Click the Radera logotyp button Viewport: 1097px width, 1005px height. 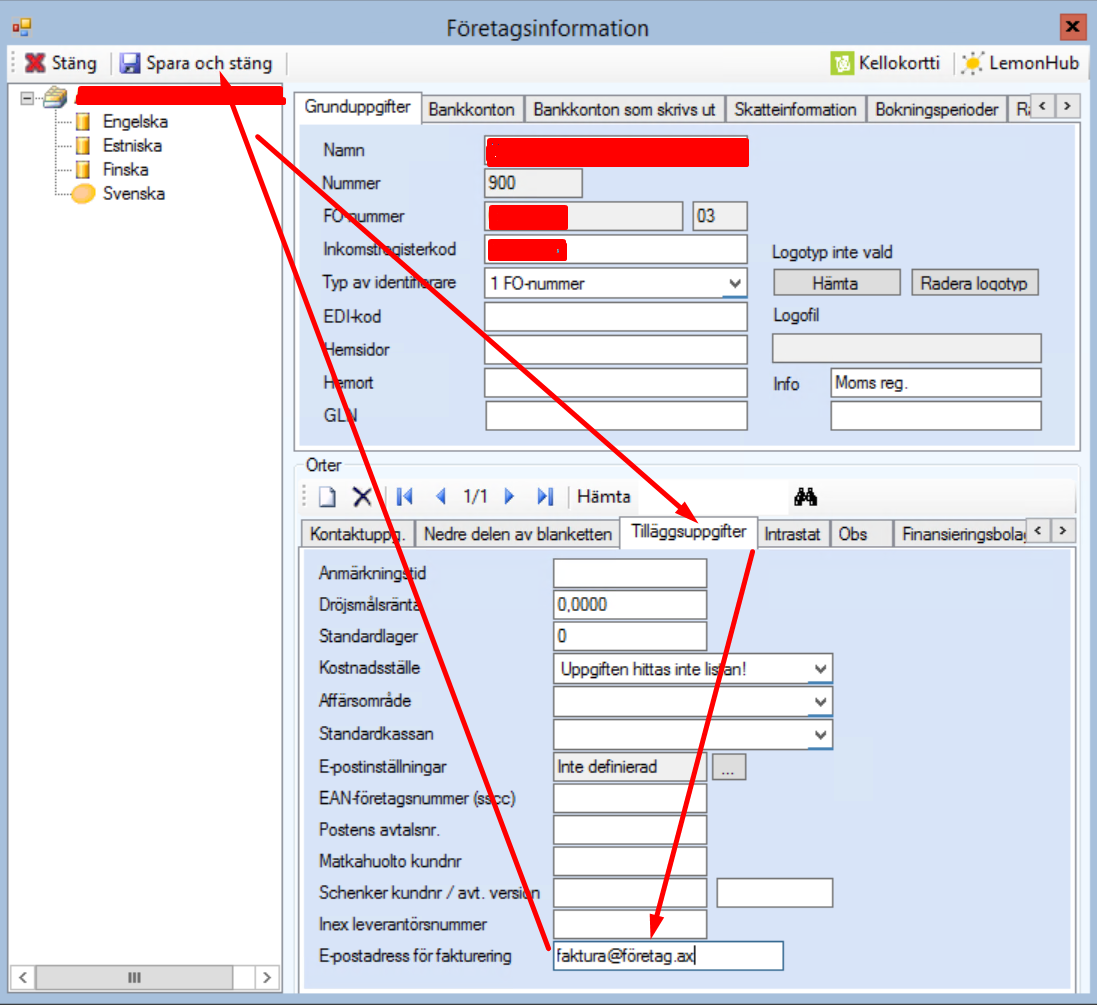coord(975,283)
